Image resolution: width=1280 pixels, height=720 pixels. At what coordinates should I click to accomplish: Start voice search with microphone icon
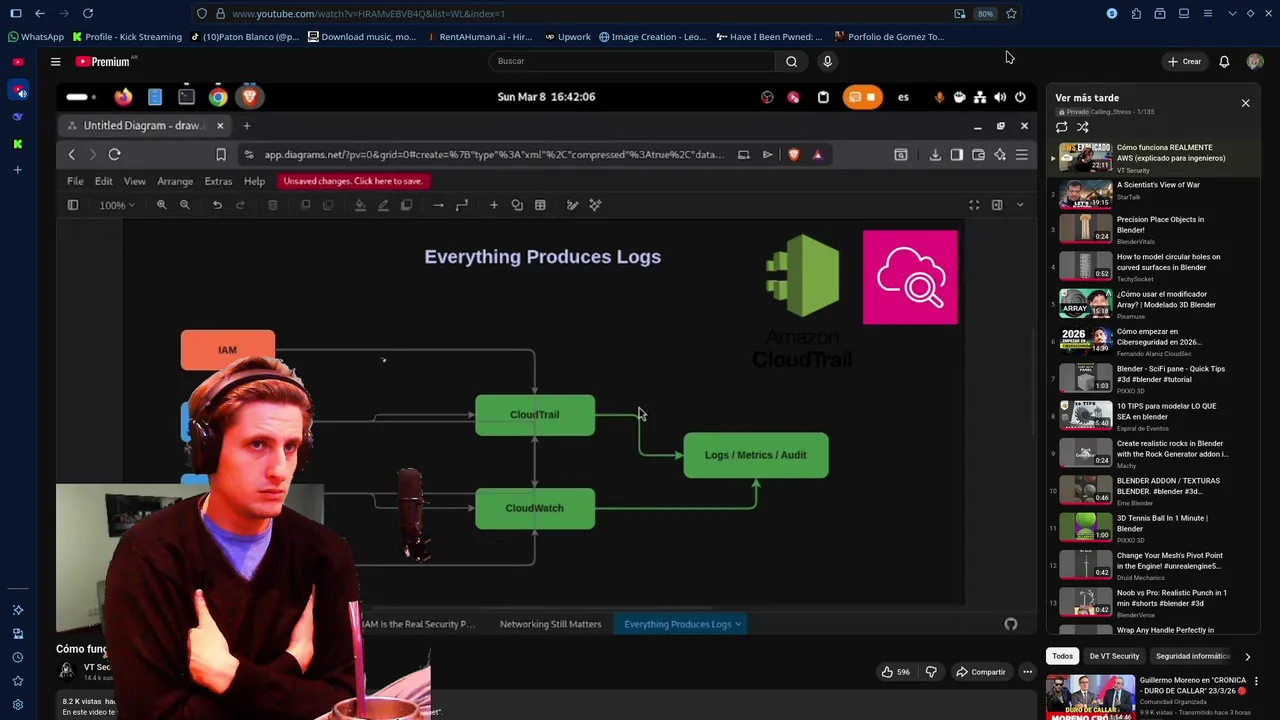click(827, 62)
